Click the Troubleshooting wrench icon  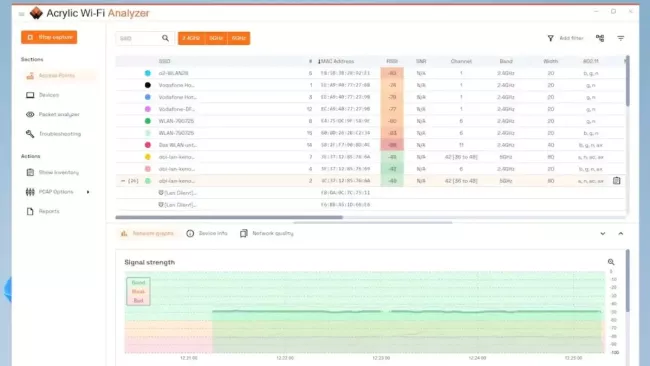click(30, 134)
